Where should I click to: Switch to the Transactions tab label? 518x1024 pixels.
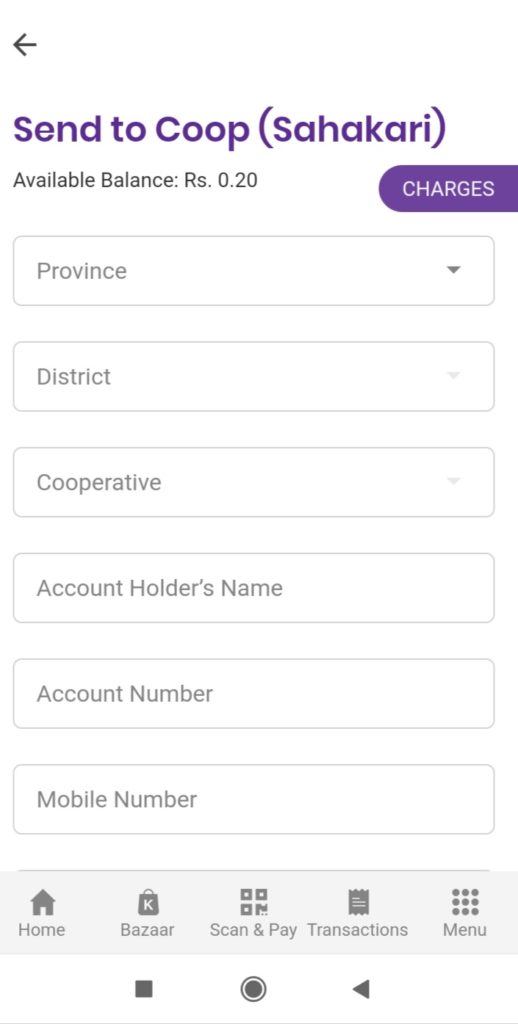[357, 930]
